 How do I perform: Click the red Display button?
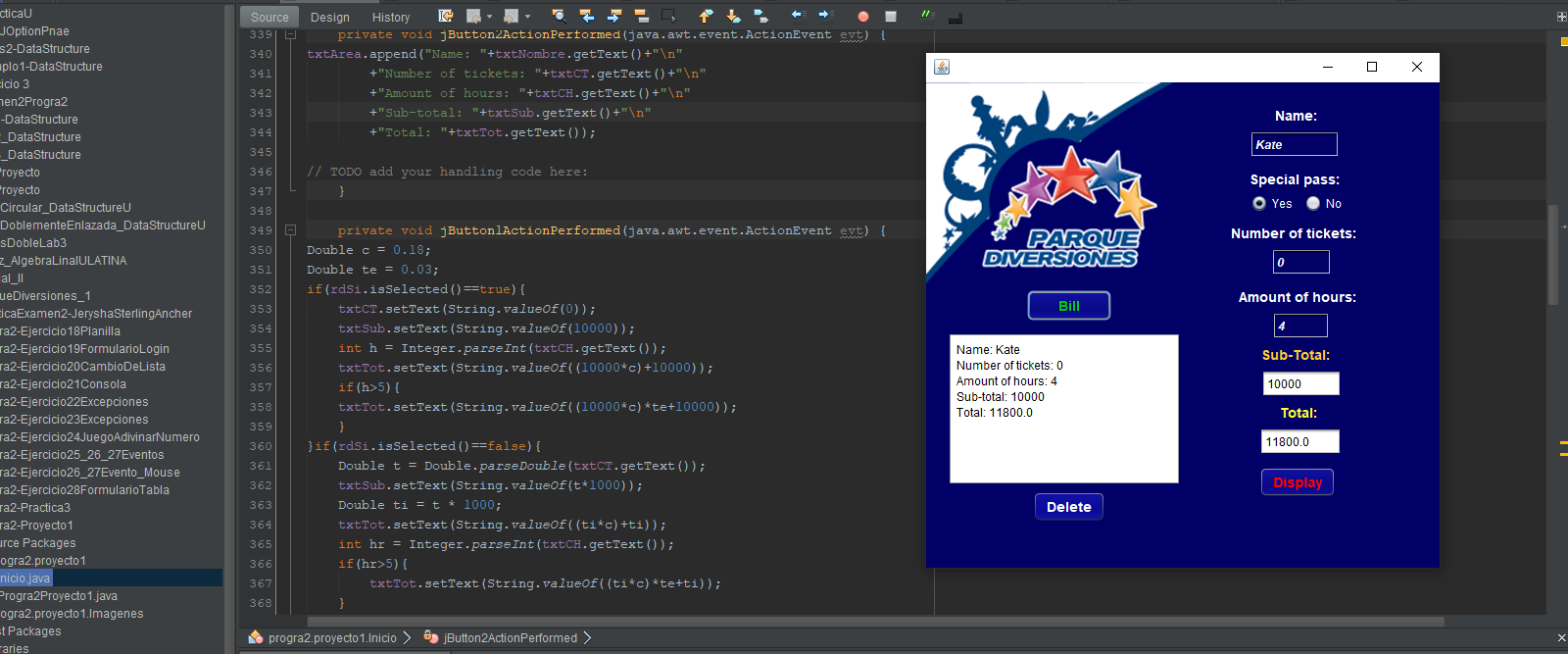1298,482
